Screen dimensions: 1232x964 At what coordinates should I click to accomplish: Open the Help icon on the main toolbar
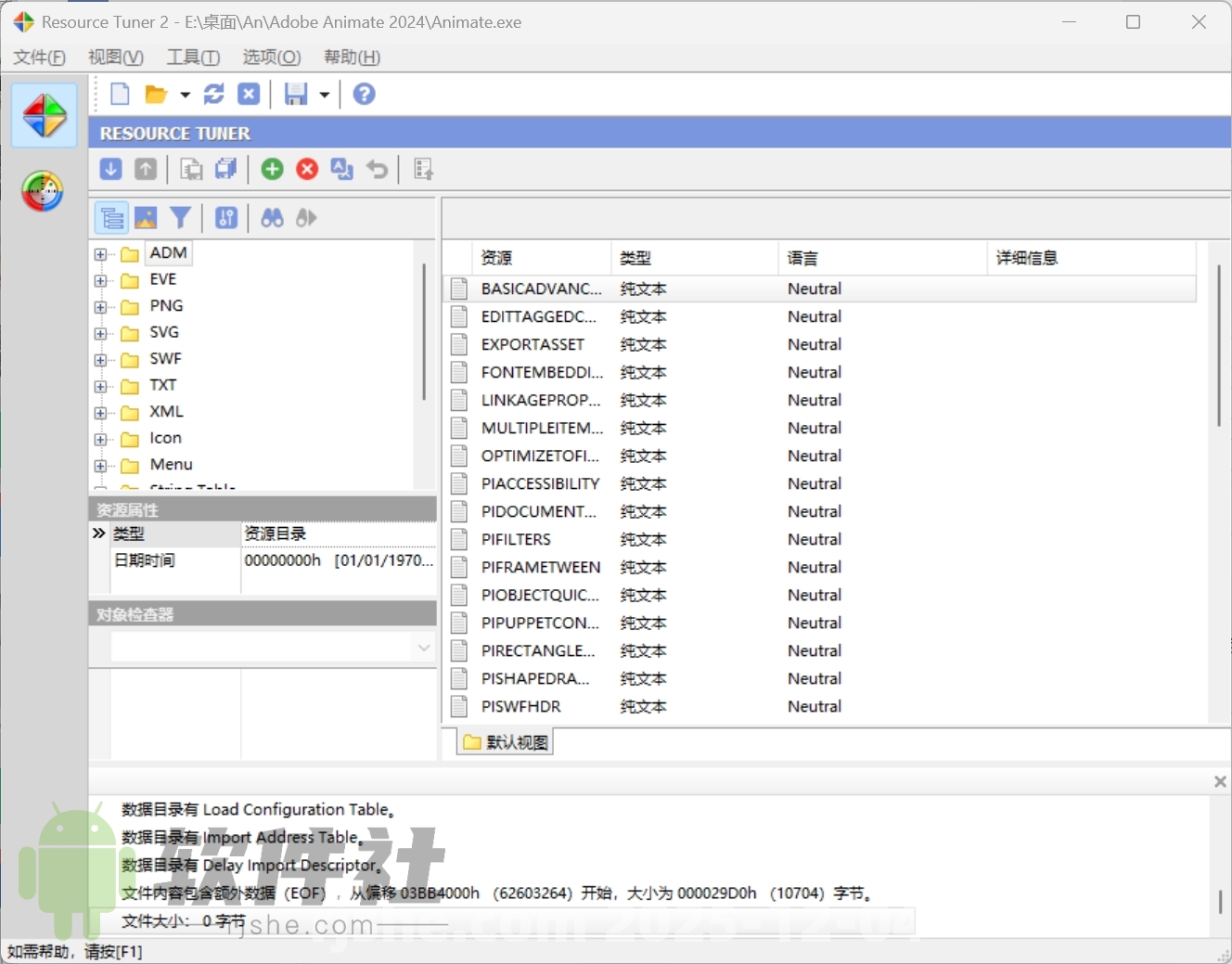point(364,93)
